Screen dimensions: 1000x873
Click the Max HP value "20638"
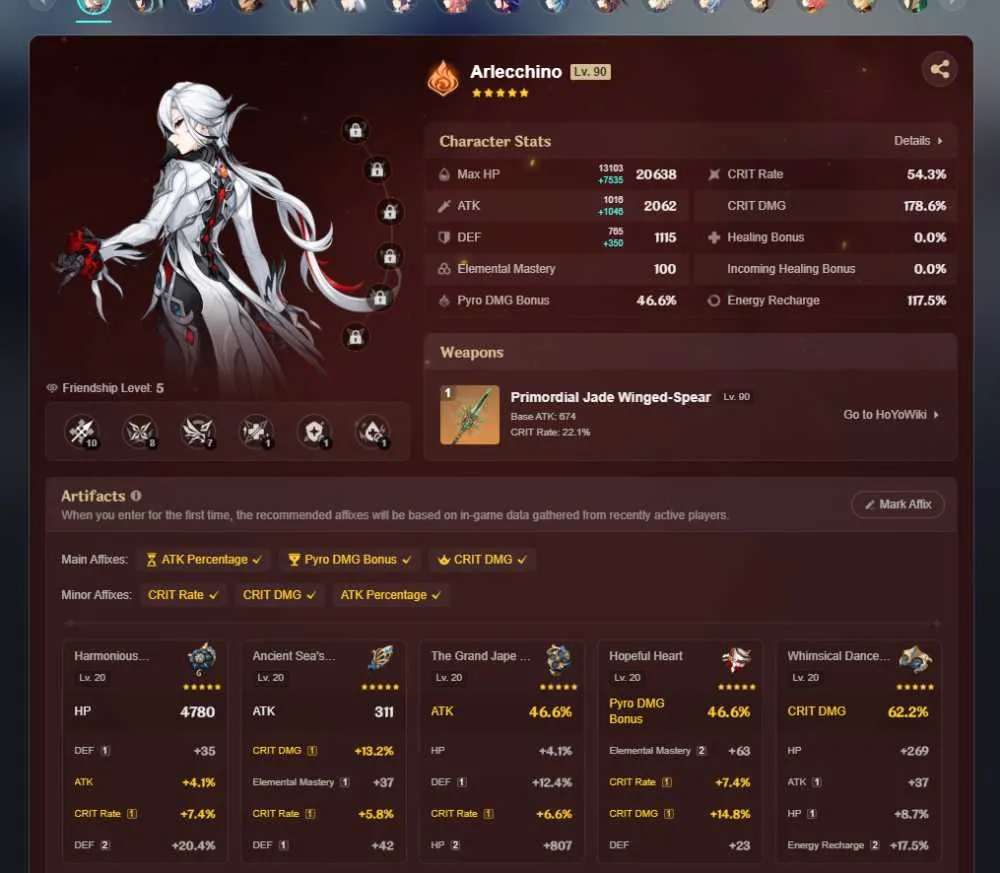click(656, 174)
